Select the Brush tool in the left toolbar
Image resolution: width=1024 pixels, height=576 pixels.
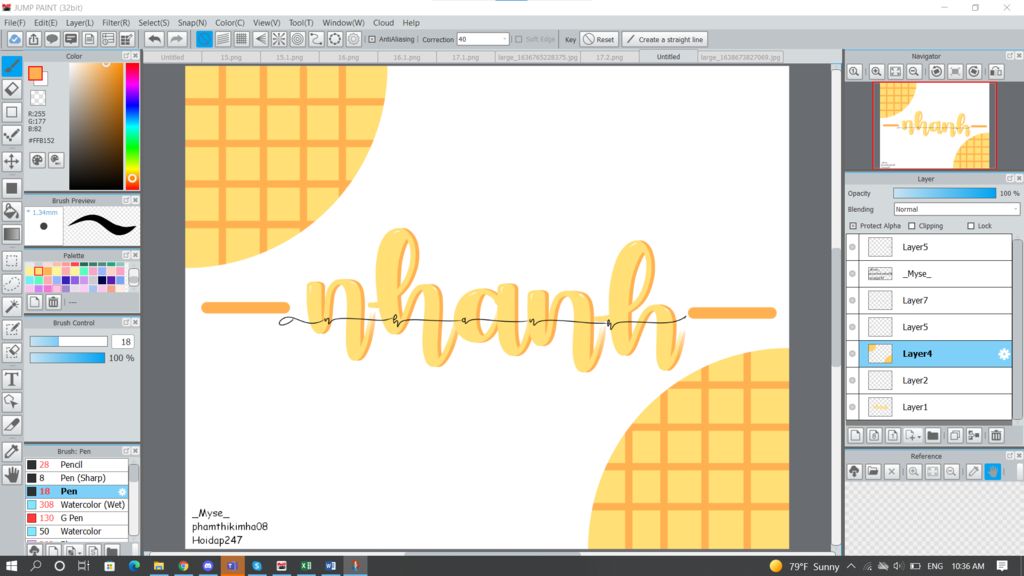[12, 66]
